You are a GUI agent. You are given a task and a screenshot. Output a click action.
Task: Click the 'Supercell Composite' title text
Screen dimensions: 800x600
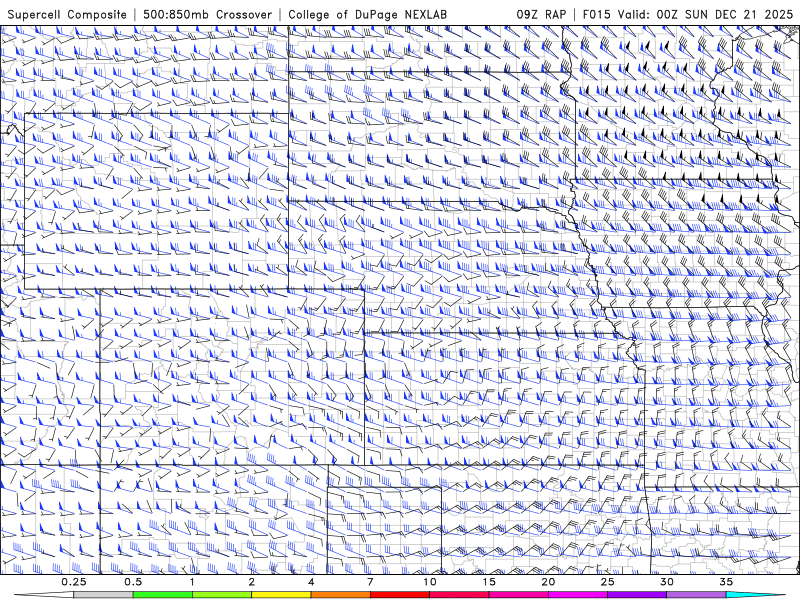pos(67,15)
